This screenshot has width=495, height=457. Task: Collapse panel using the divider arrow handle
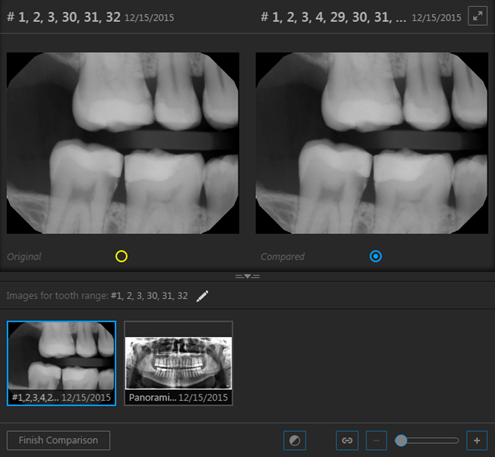coord(247,276)
